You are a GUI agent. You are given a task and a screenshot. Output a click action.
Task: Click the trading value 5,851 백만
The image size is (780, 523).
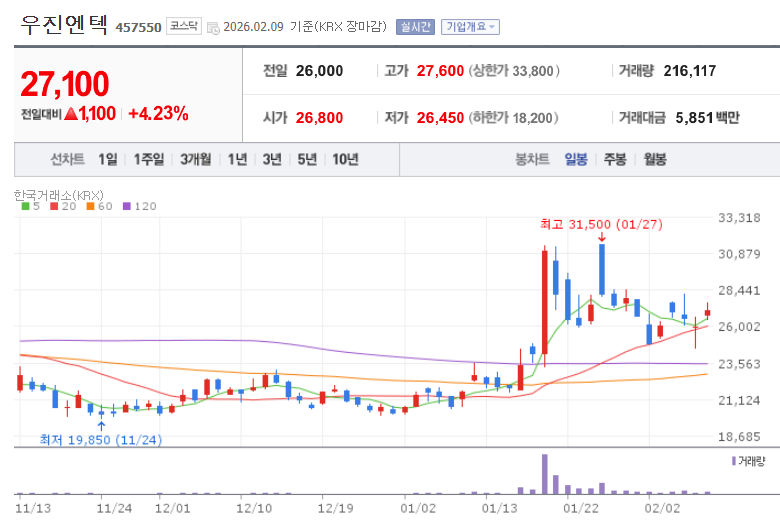[707, 118]
